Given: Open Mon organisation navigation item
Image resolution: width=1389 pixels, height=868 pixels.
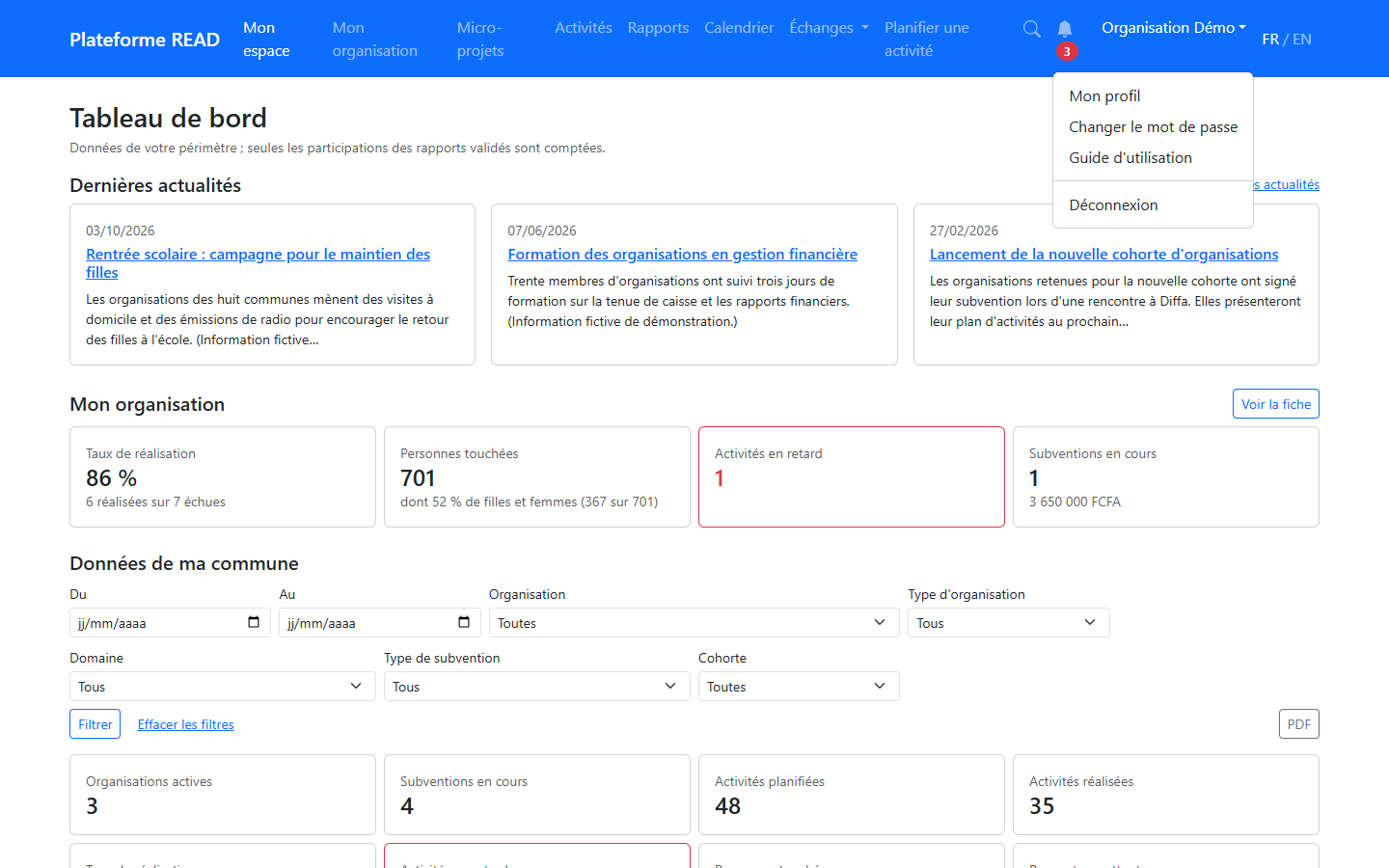Looking at the screenshot, I should pyautogui.click(x=375, y=40).
